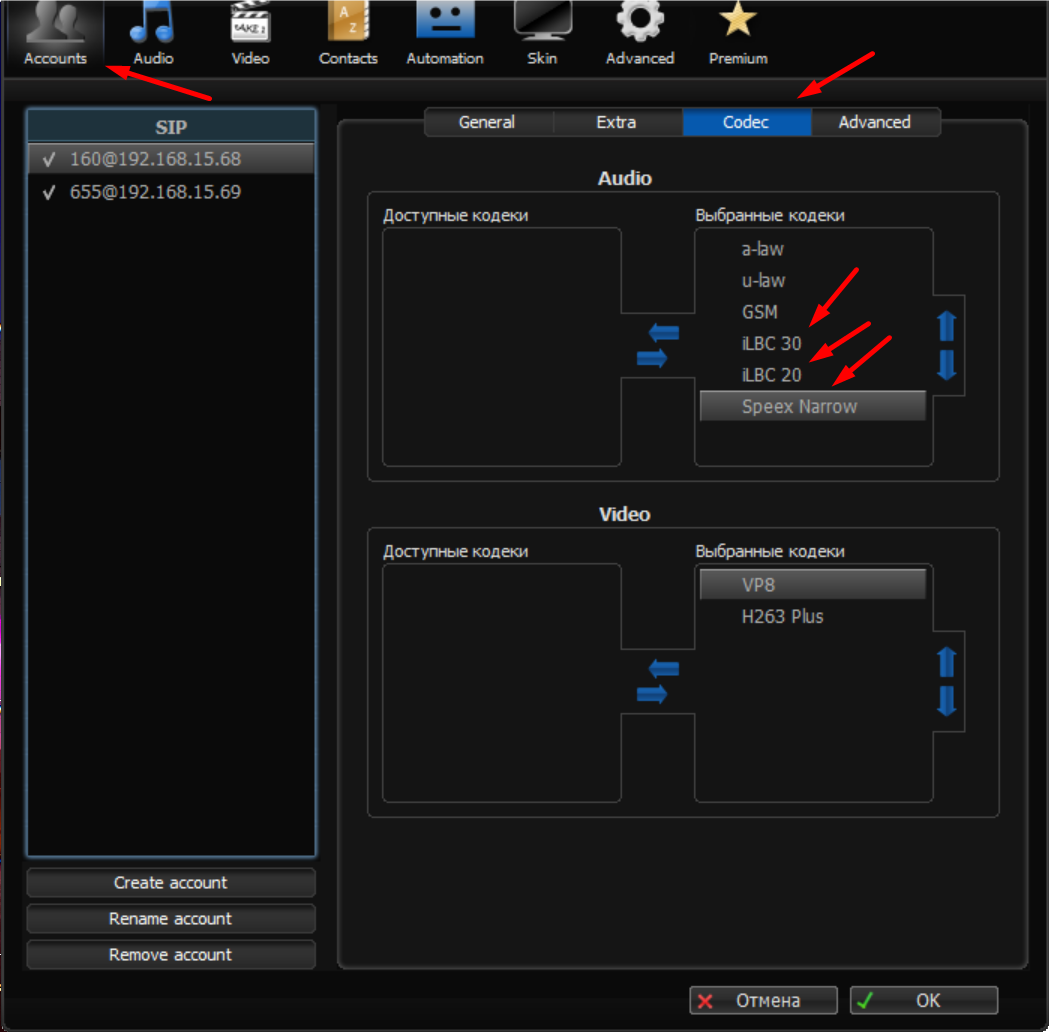This screenshot has height=1032, width=1049.
Task: Select the H263 Plus video codec
Action: 813,617
